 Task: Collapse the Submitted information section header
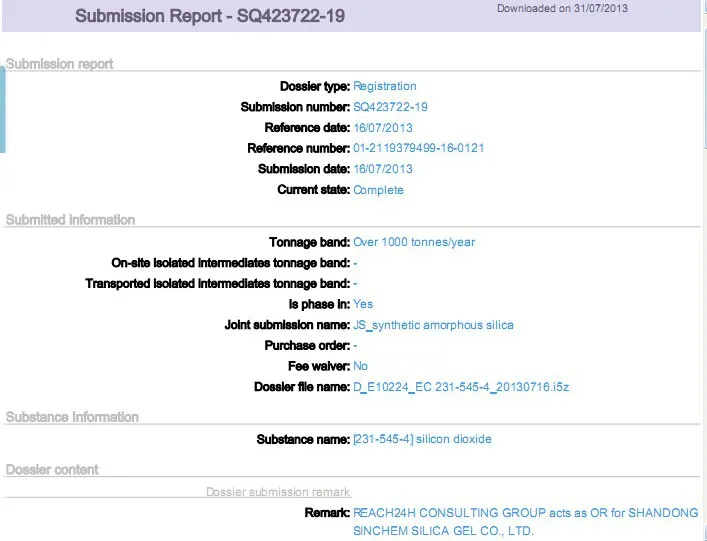[x=70, y=220]
